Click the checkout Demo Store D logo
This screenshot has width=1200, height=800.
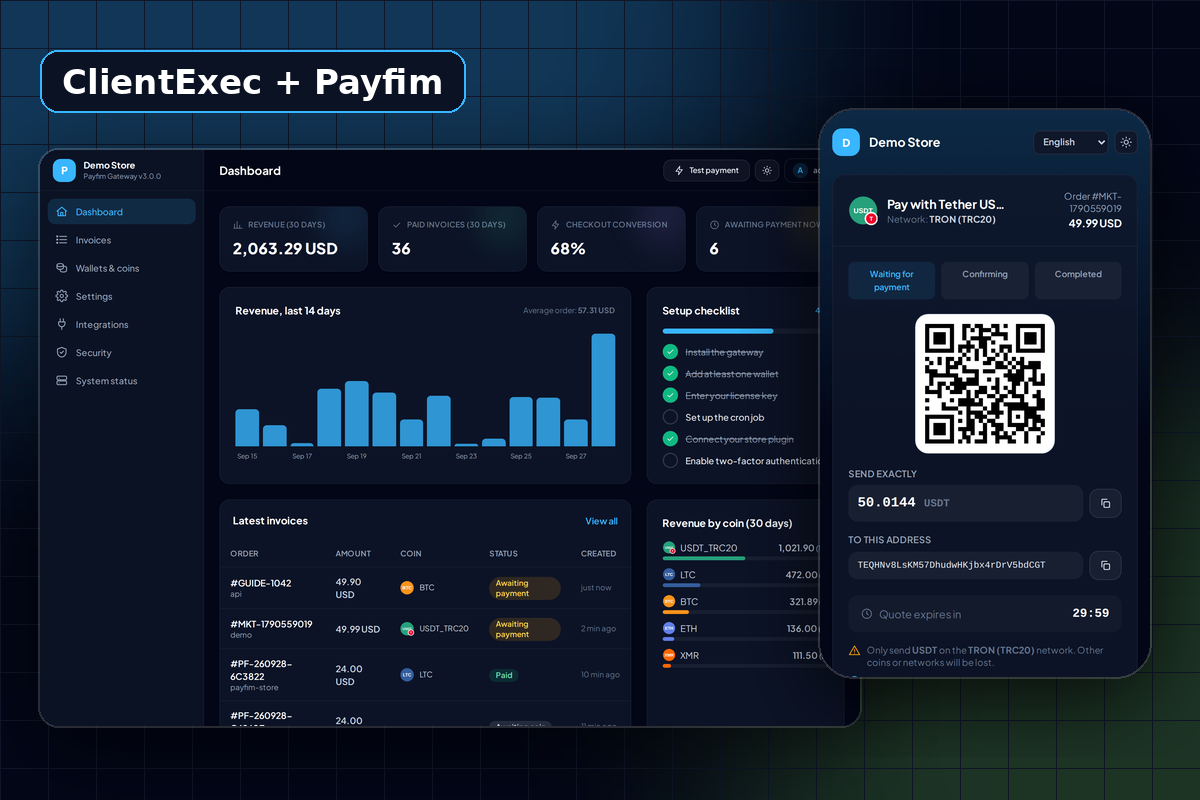pyautogui.click(x=846, y=142)
